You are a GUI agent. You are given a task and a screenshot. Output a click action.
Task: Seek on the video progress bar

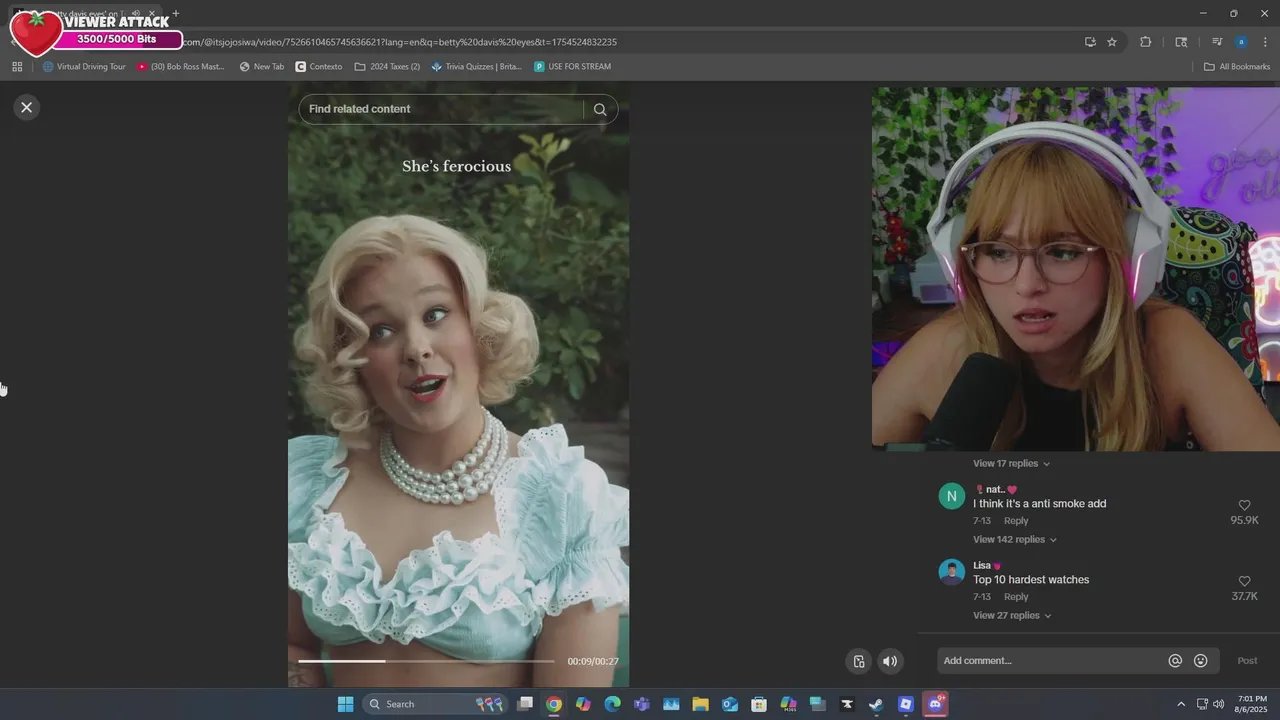[x=426, y=661]
